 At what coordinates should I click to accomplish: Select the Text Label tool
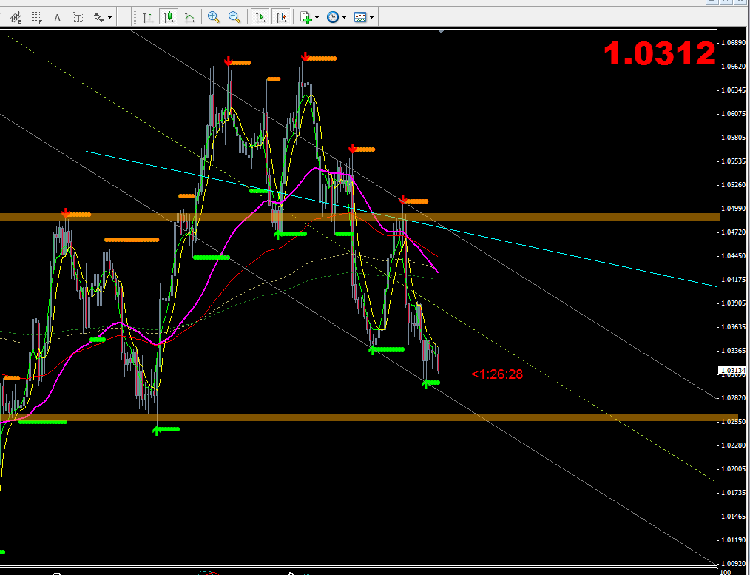78,18
